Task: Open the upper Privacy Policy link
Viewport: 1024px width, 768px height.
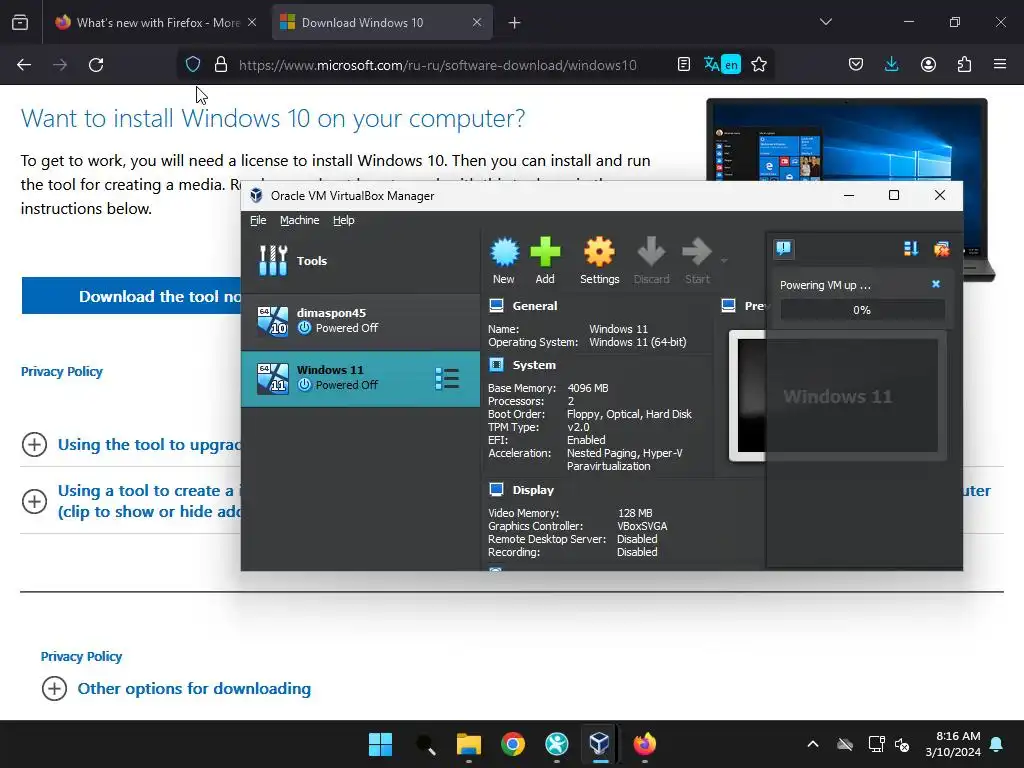Action: click(x=61, y=372)
